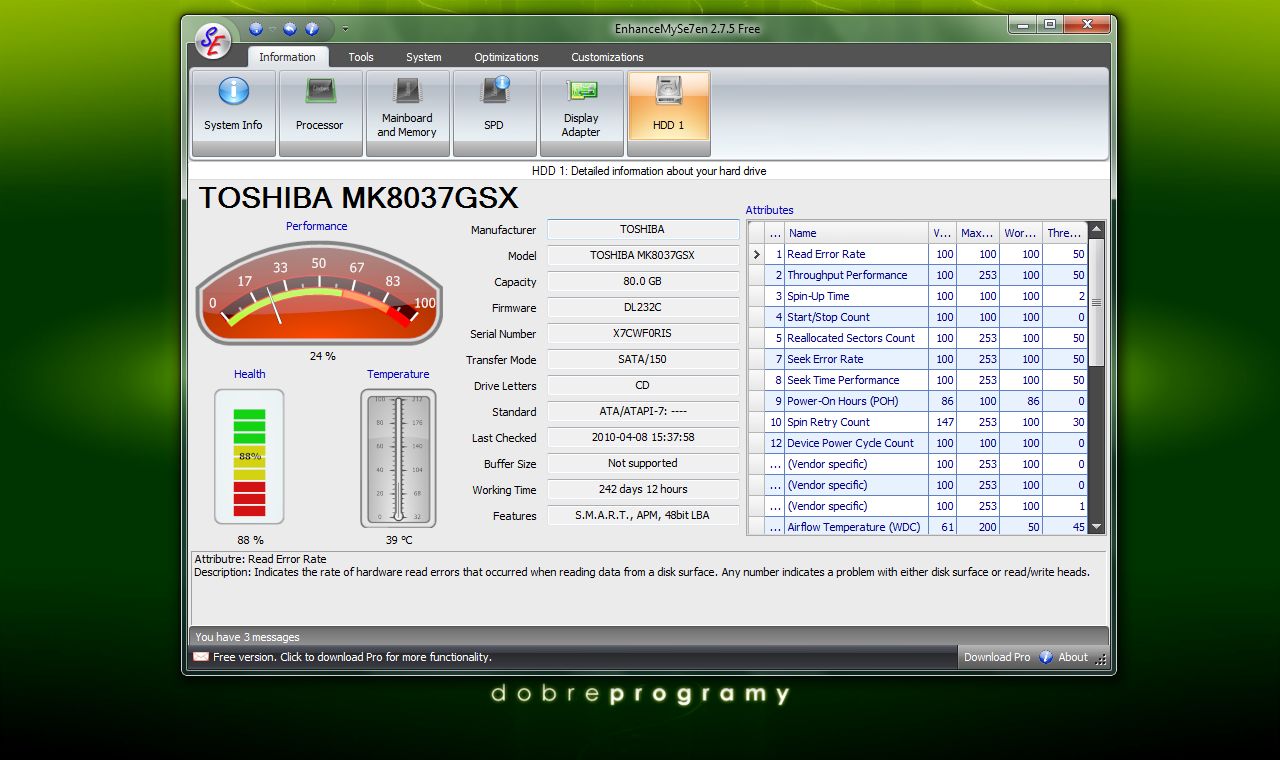Click the Threshold column header
Image resolution: width=1280 pixels, height=760 pixels.
pyautogui.click(x=1064, y=233)
